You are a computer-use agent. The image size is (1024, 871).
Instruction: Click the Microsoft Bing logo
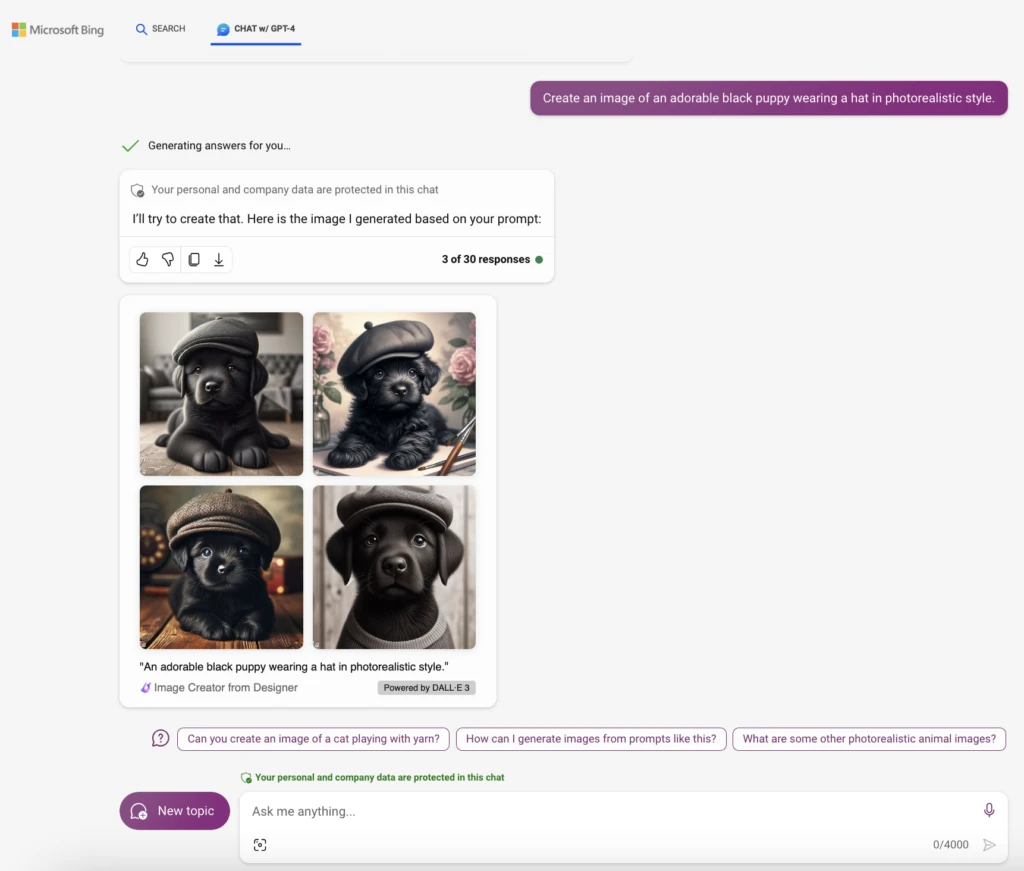[57, 30]
